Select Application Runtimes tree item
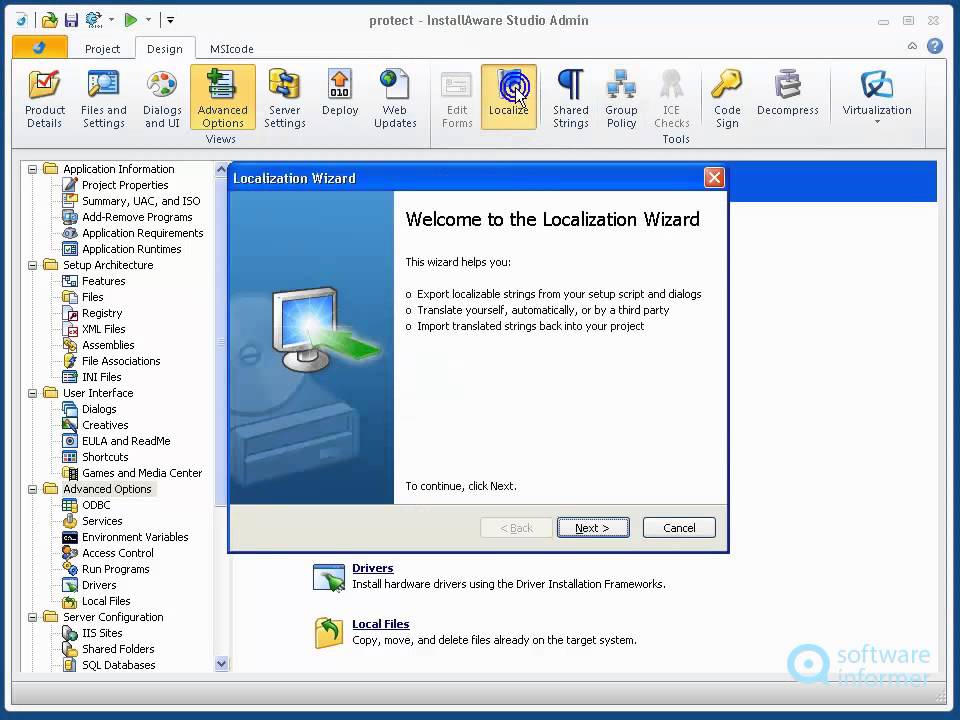Image resolution: width=960 pixels, height=720 pixels. [x=132, y=249]
